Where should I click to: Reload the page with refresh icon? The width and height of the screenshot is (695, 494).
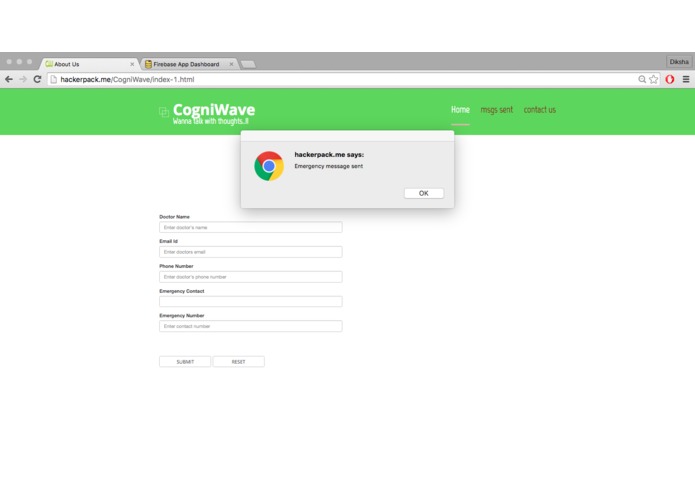pyautogui.click(x=37, y=79)
